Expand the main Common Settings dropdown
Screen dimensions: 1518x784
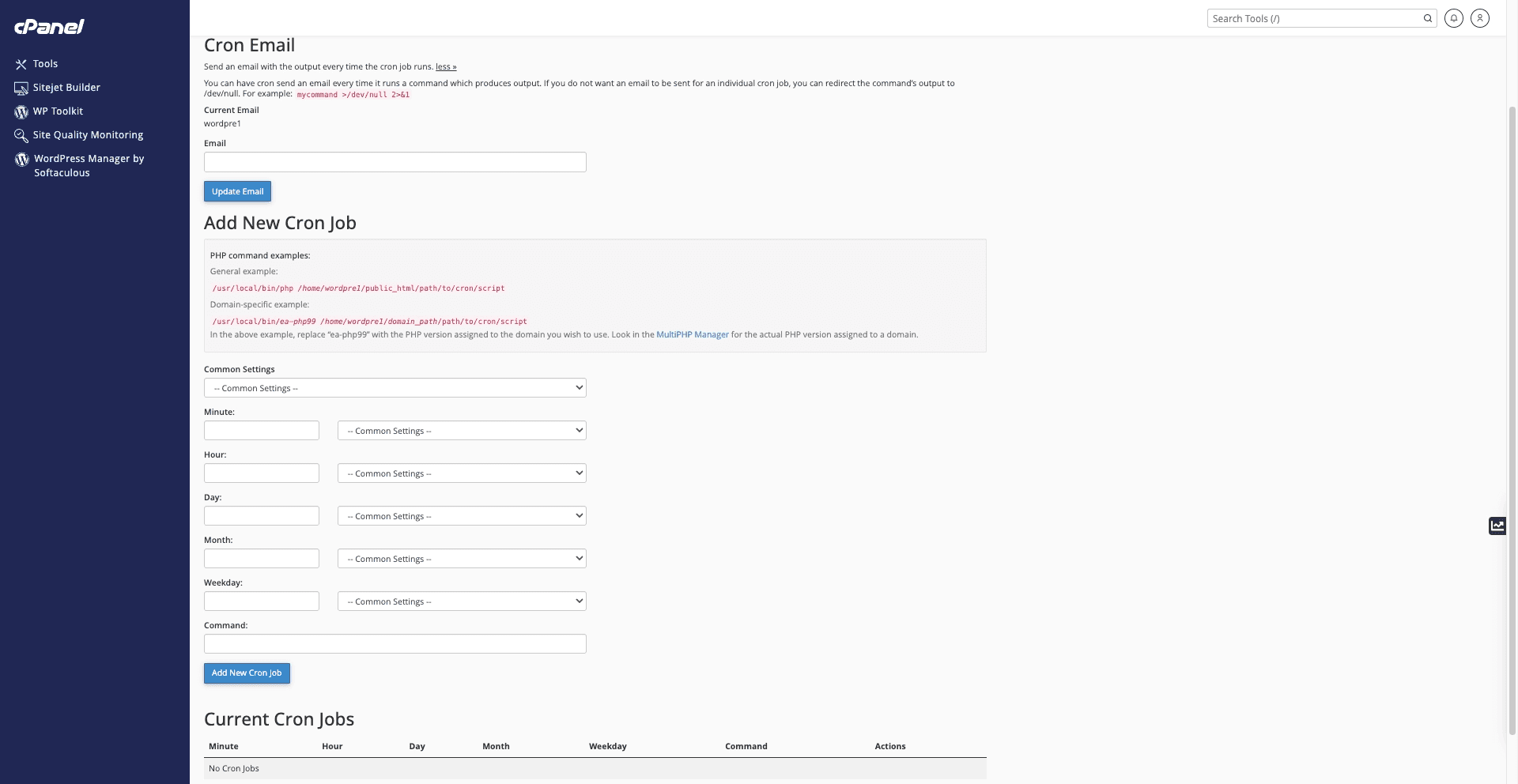click(x=395, y=388)
